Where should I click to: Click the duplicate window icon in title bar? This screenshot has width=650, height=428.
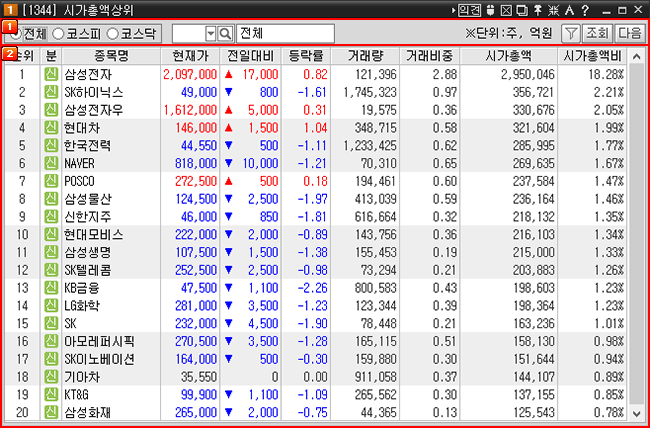click(x=522, y=10)
